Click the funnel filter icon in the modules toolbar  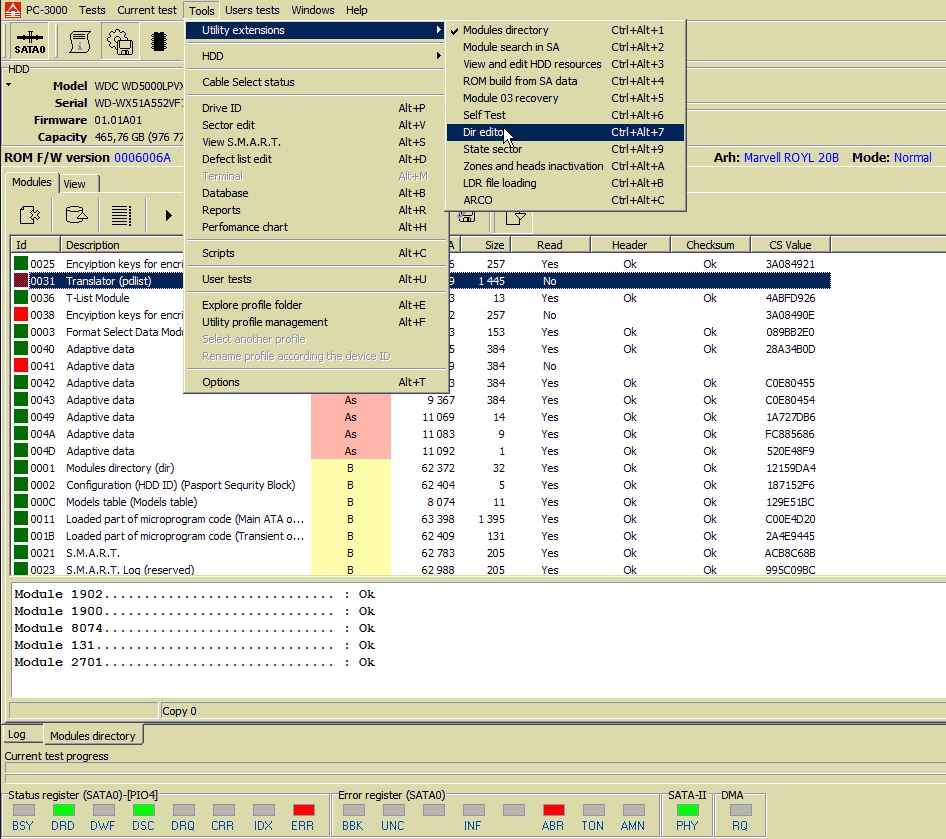pyautogui.click(x=515, y=218)
